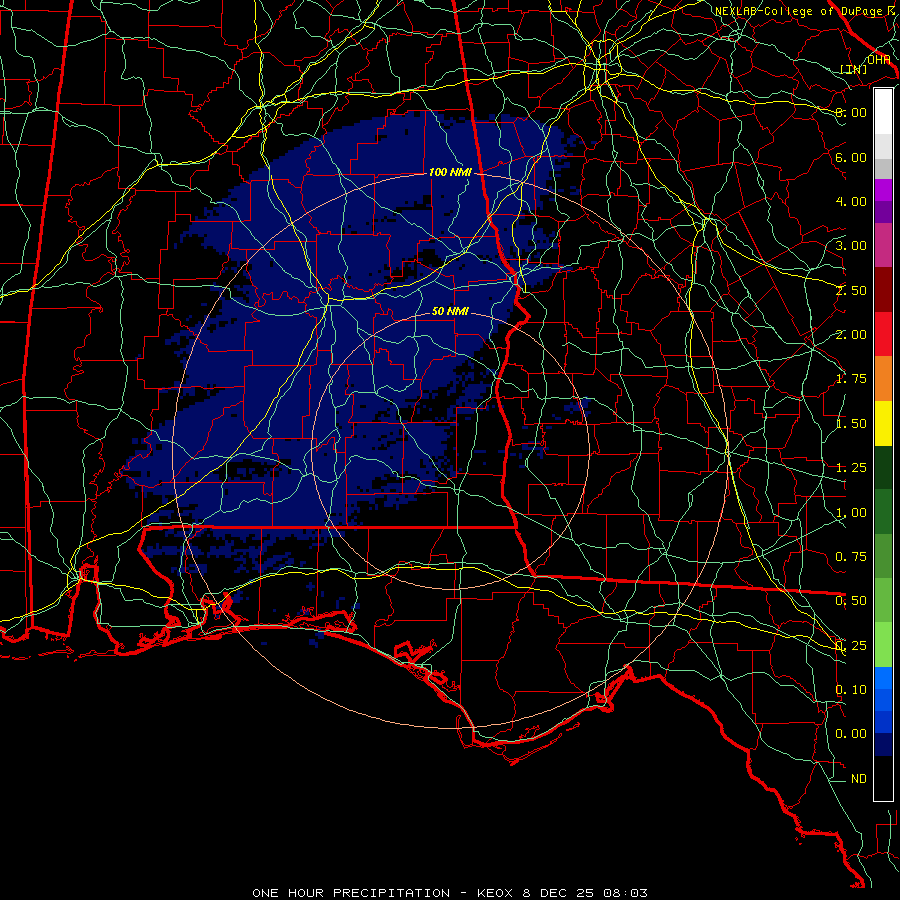The height and width of the screenshot is (900, 900).
Task: Click the white color swatch in the legend
Action: 883,111
